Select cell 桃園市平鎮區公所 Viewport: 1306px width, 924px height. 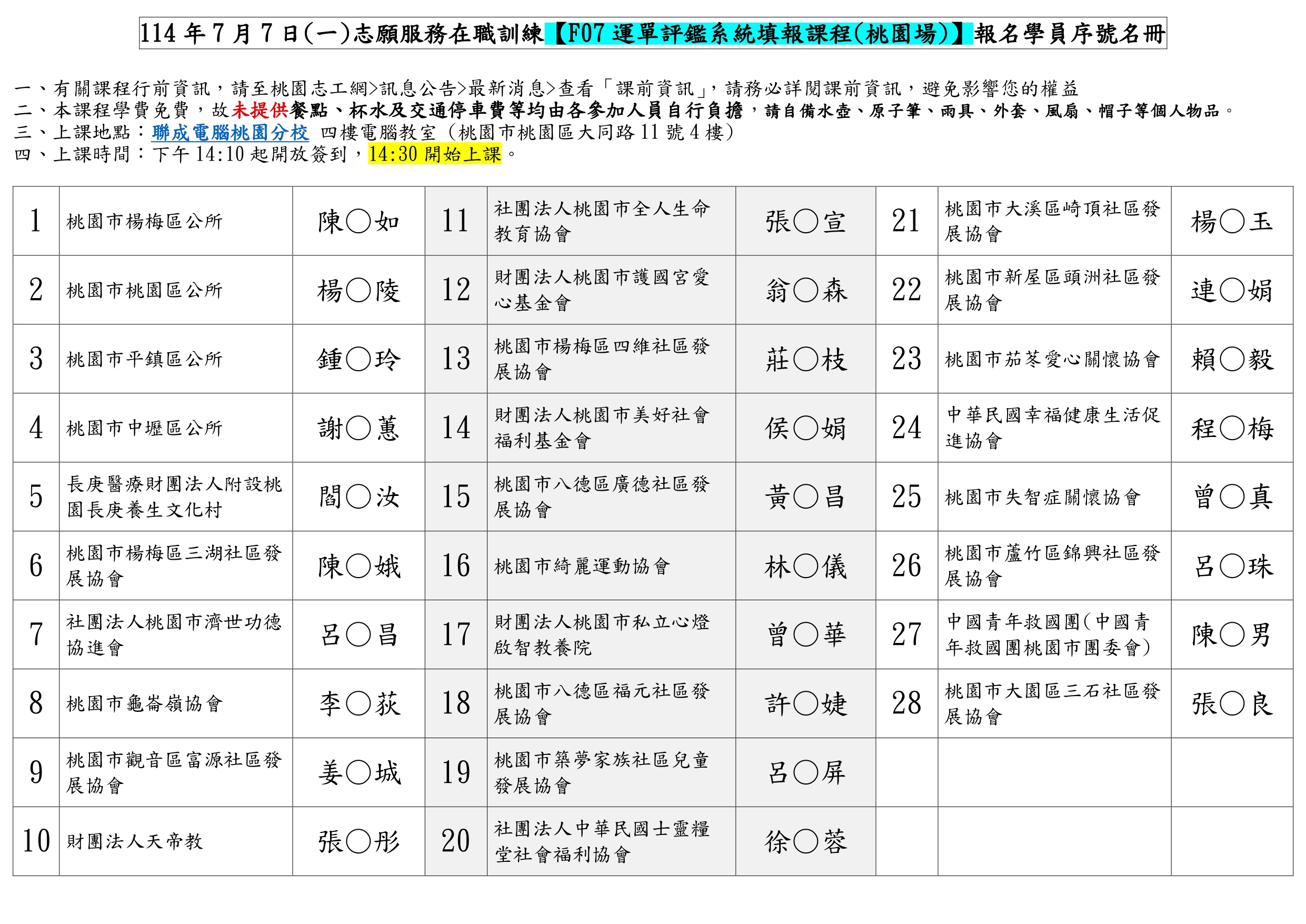(176, 359)
